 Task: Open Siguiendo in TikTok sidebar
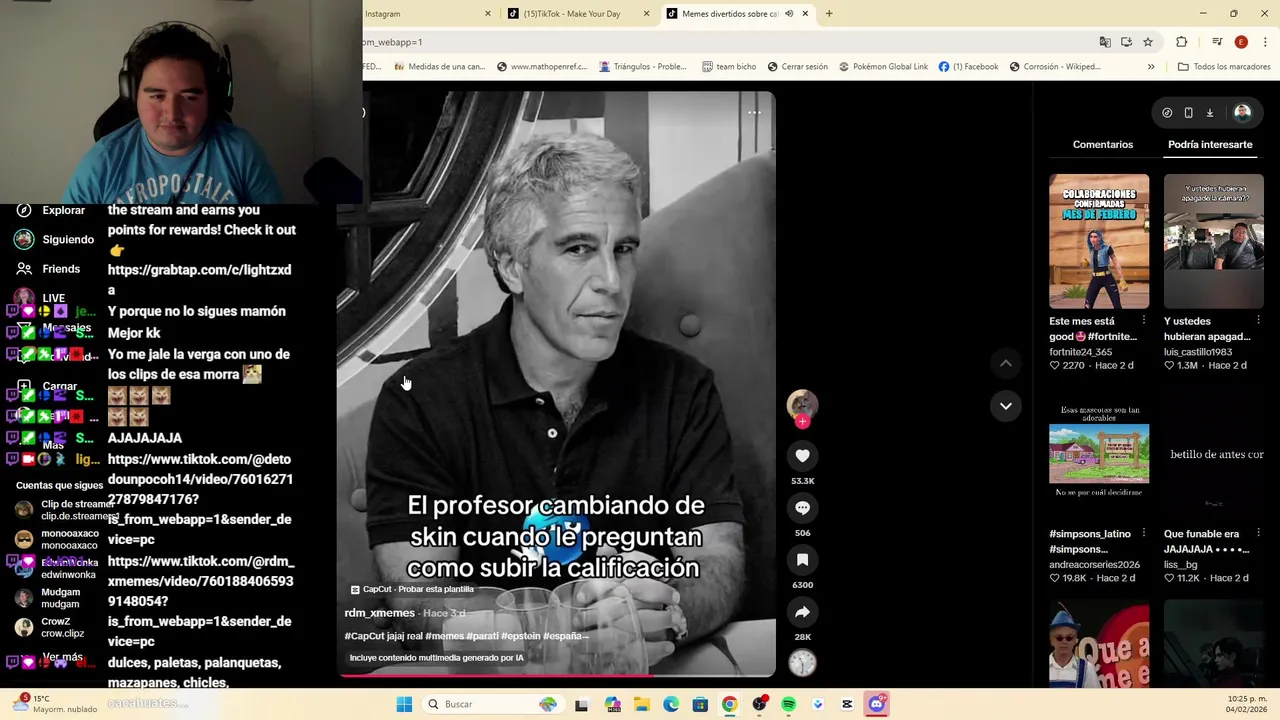point(54,239)
